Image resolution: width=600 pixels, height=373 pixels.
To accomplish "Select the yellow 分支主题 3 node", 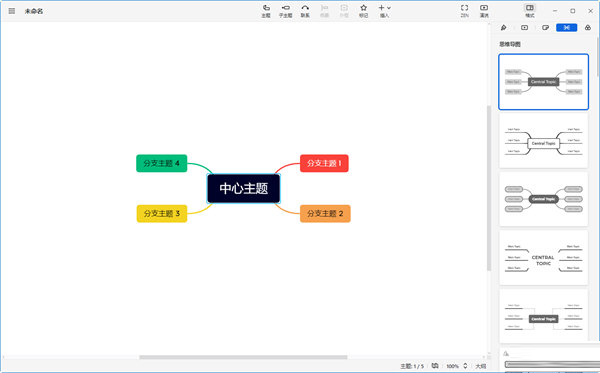I will point(162,213).
